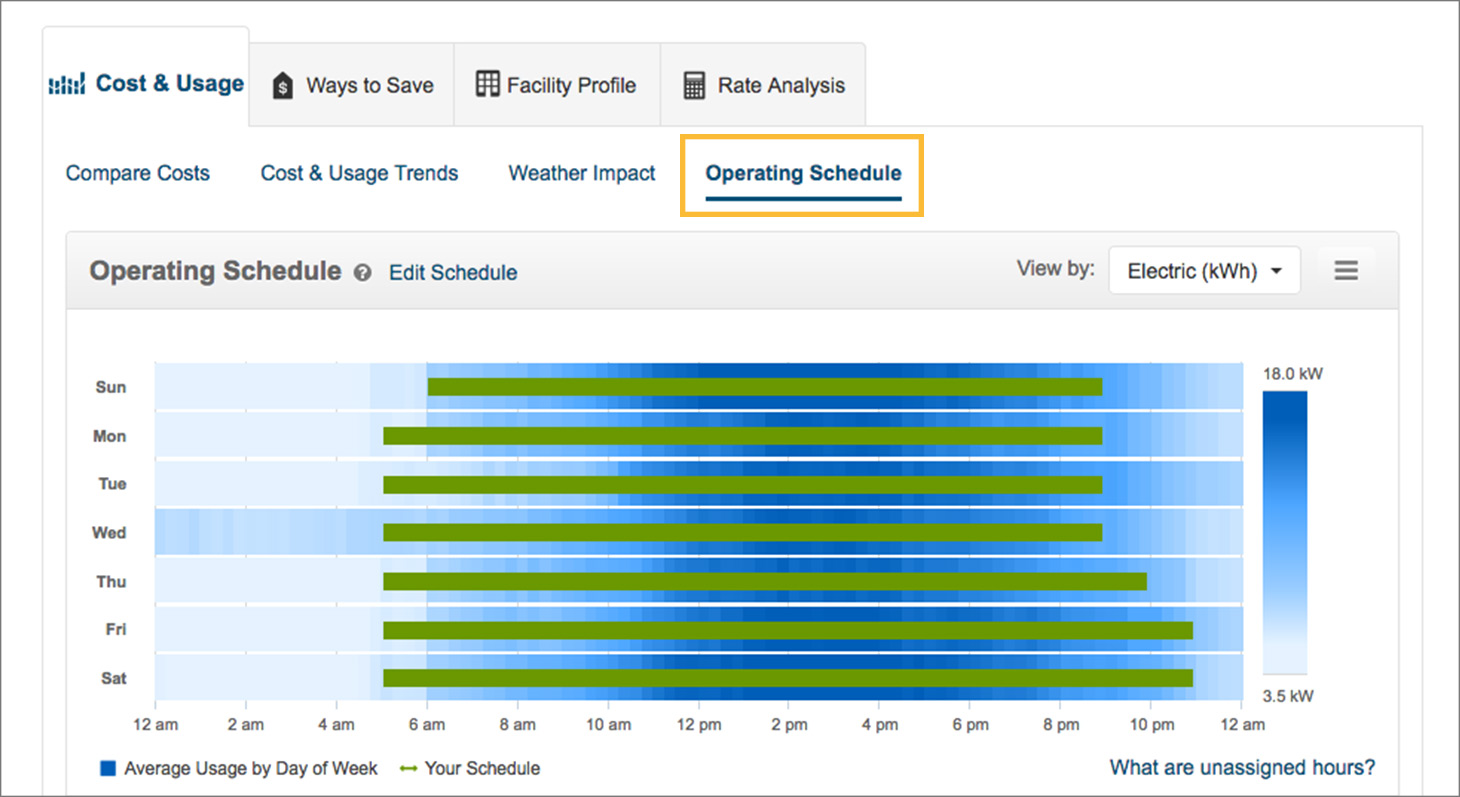The height and width of the screenshot is (797, 1460).
Task: Select the Weather Impact sub-tab
Action: (x=582, y=173)
